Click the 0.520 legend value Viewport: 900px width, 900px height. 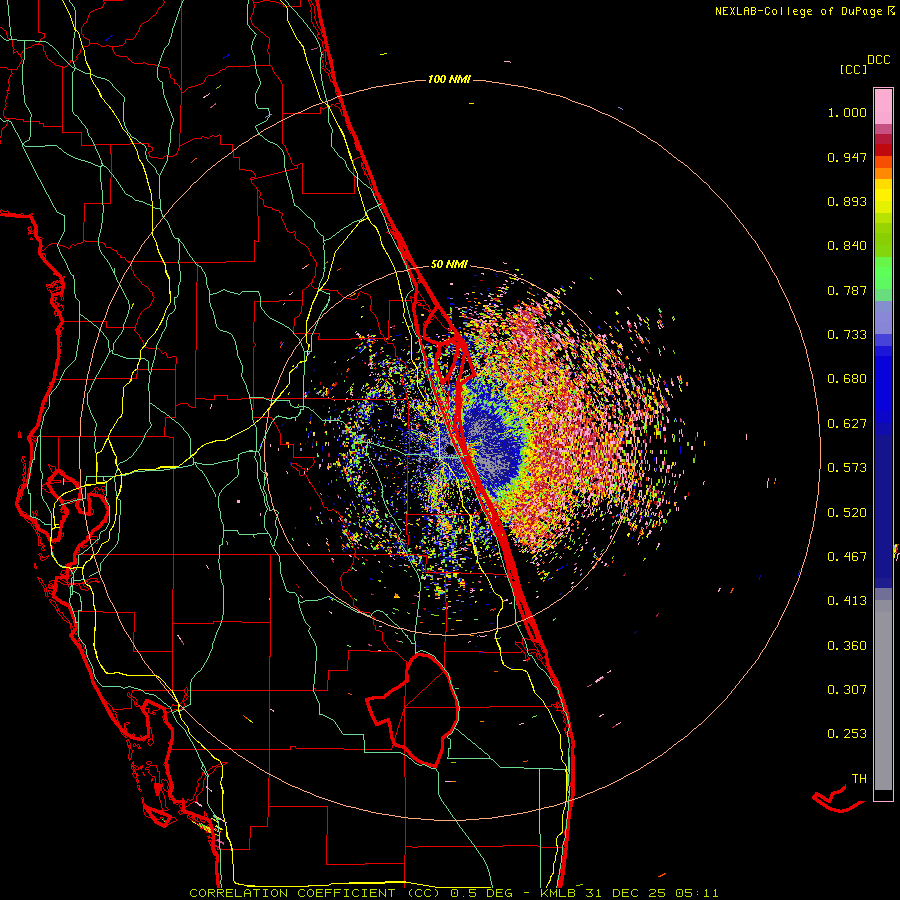pos(847,512)
